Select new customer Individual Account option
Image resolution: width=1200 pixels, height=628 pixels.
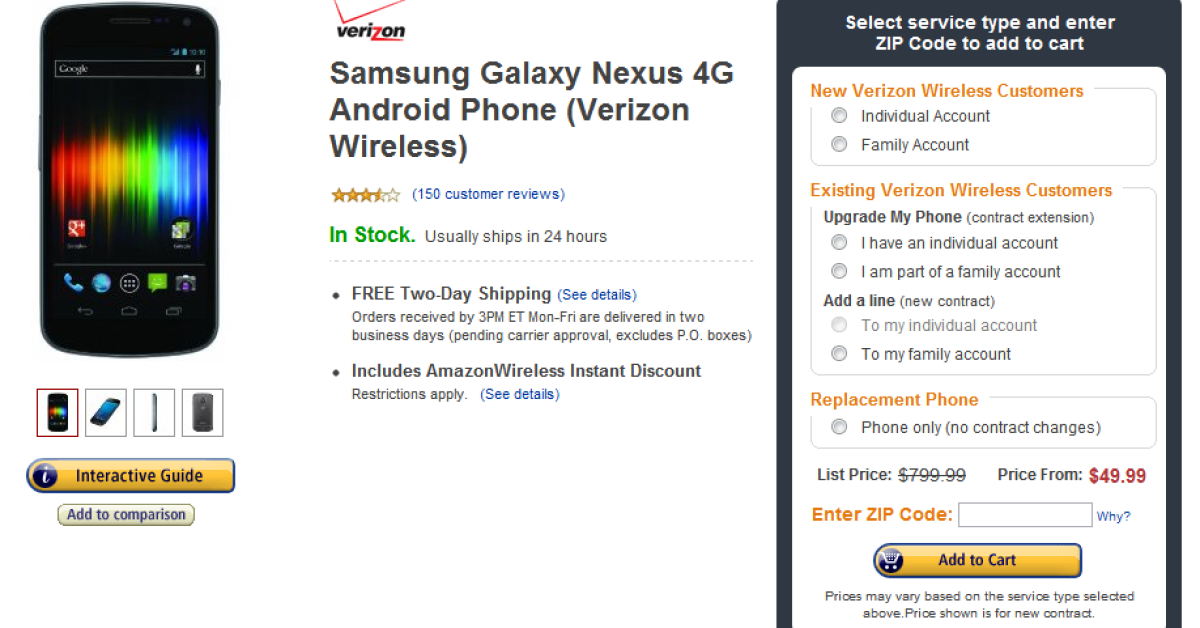[840, 116]
